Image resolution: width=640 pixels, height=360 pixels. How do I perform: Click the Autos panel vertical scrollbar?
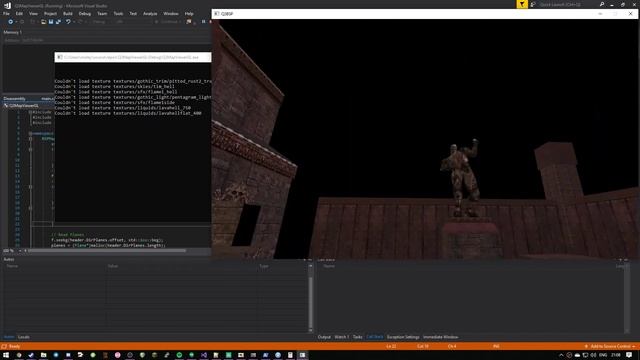(310, 298)
